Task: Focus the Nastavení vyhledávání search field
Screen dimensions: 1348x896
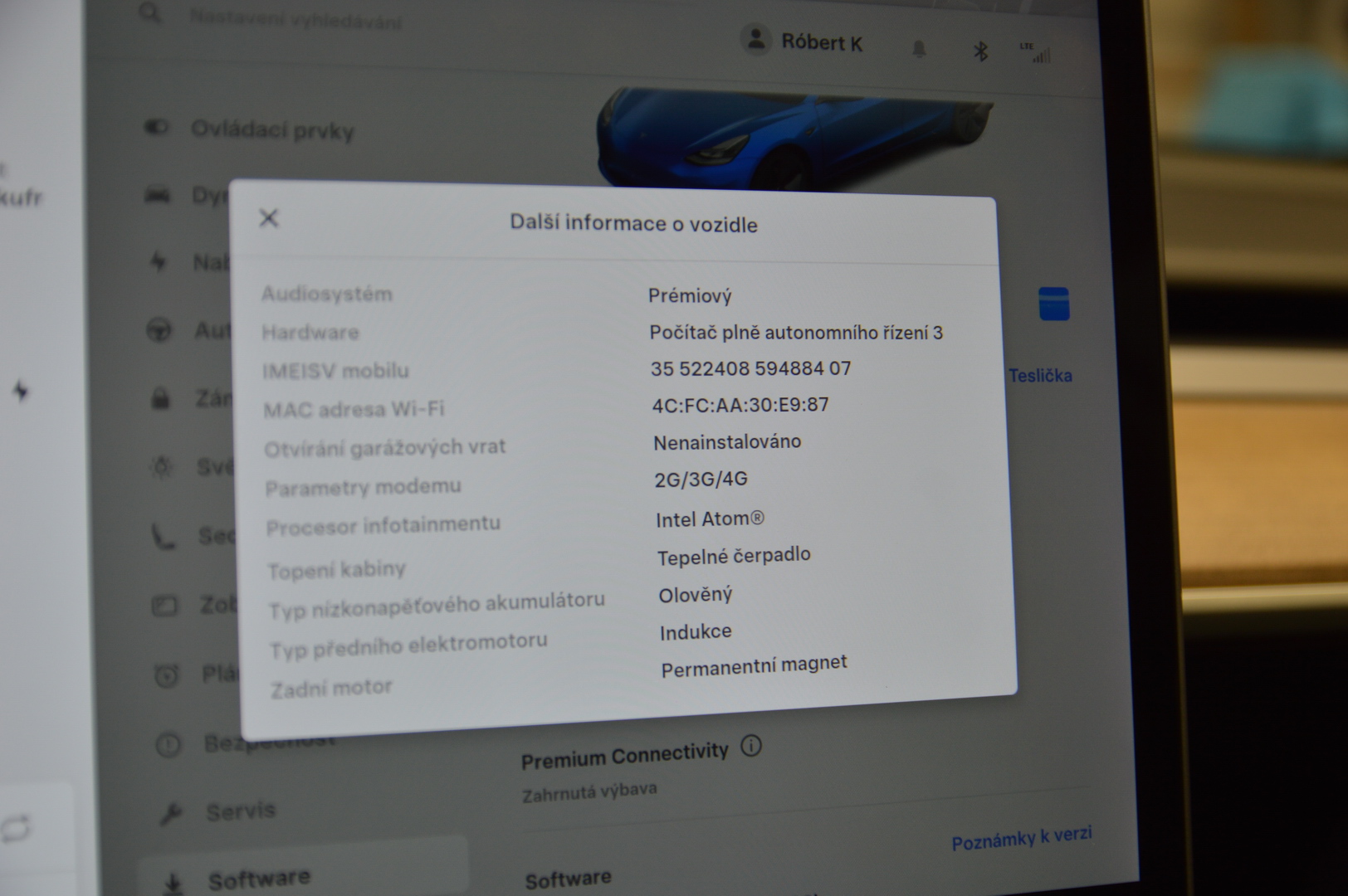Action: click(x=295, y=21)
